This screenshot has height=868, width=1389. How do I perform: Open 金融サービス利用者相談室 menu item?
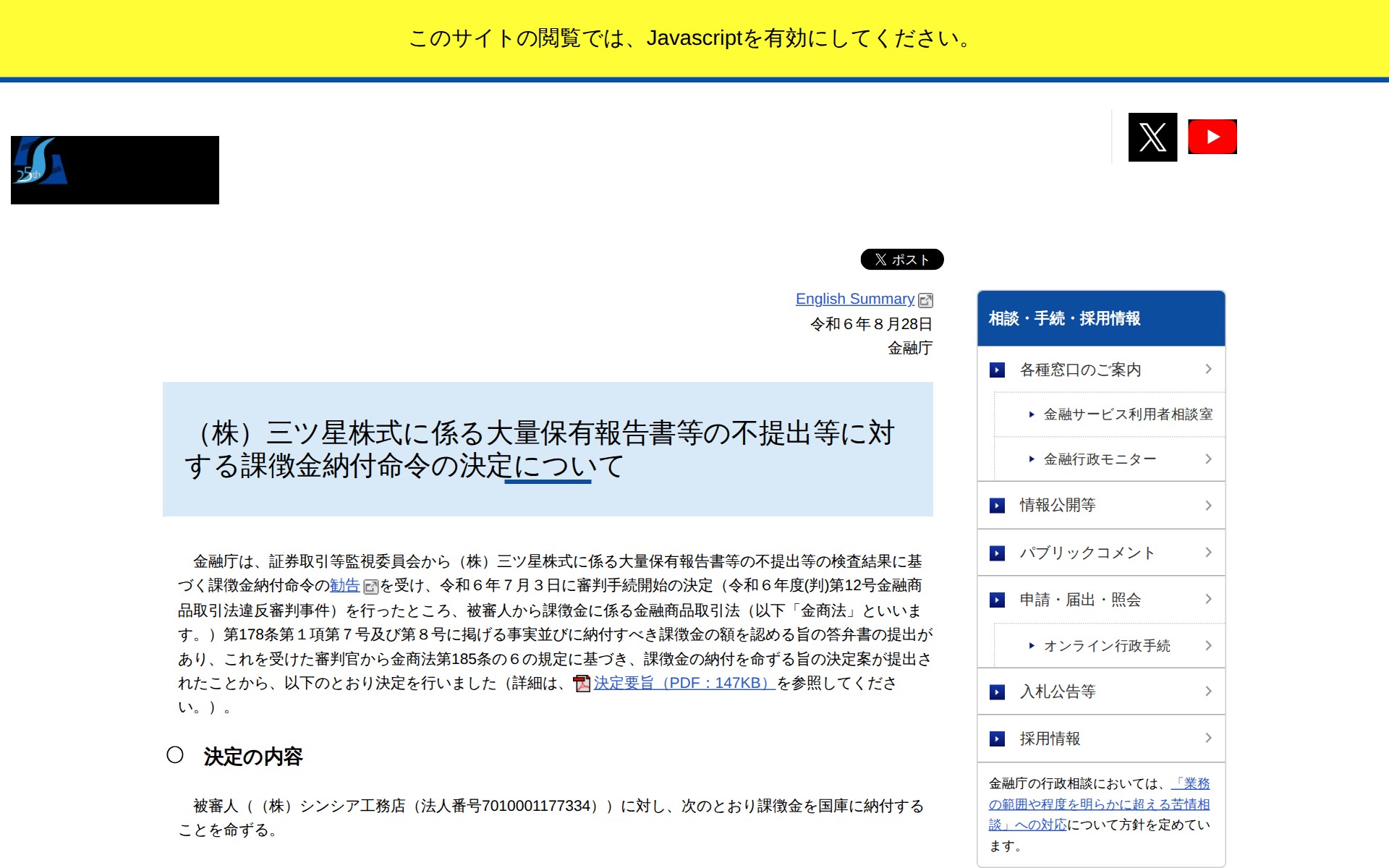(1127, 414)
